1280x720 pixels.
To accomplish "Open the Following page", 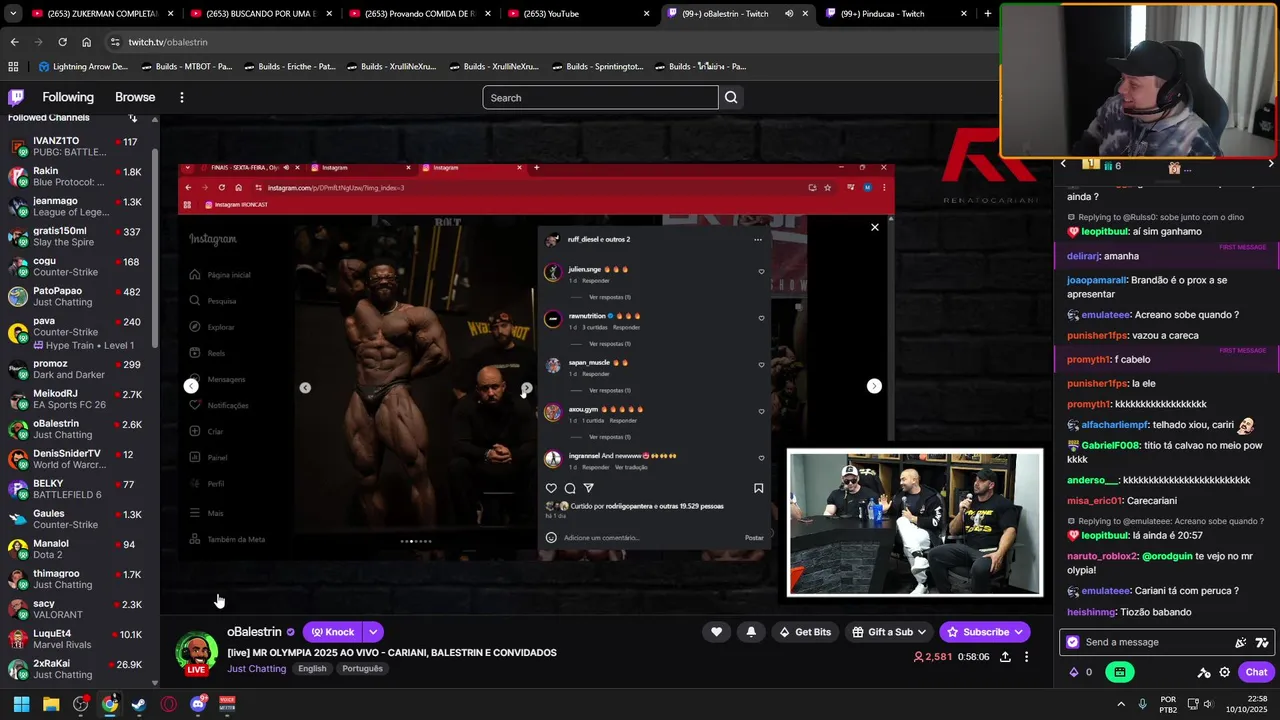I will 68,97.
